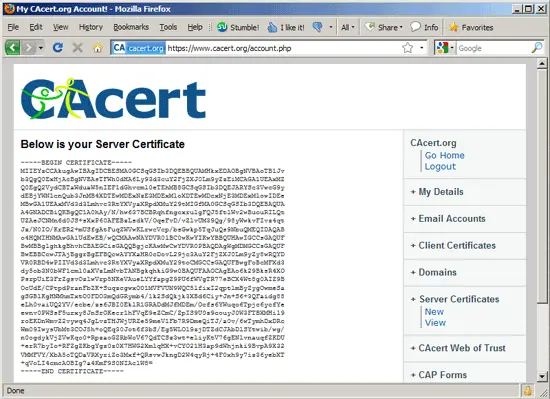Image resolution: width=550 pixels, height=399 pixels.
Task: Click New under Server Certificates
Action: click(434, 312)
